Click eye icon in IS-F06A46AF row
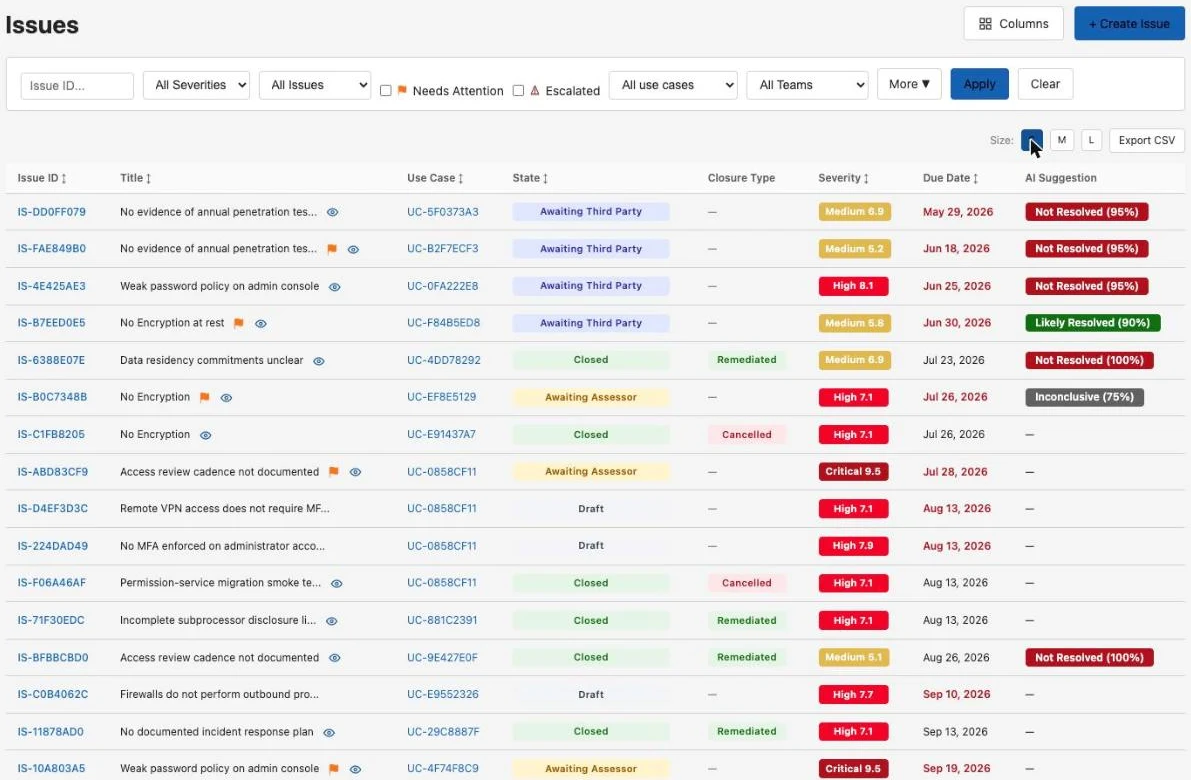 [336, 583]
